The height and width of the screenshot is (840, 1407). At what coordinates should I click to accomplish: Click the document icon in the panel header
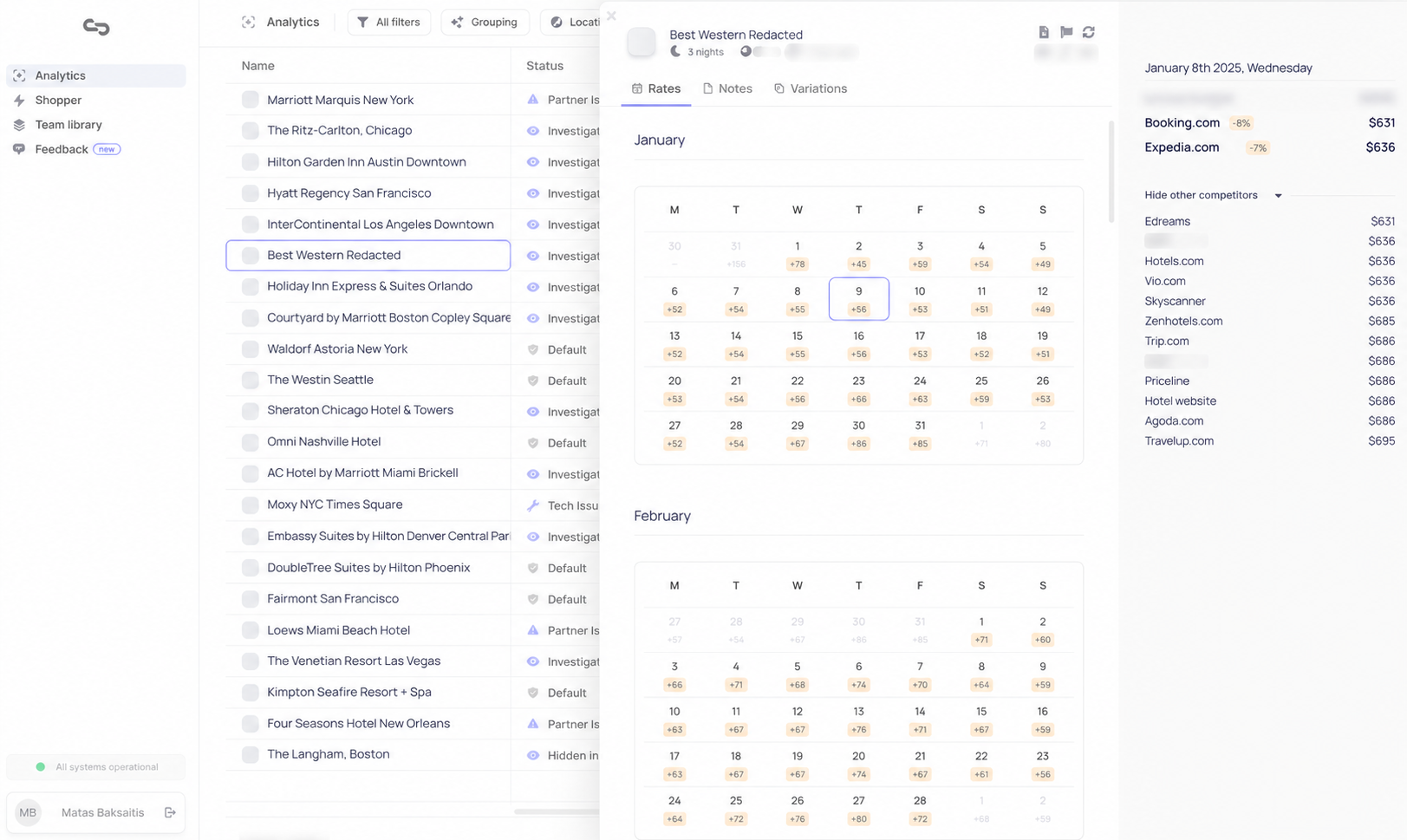1044,32
